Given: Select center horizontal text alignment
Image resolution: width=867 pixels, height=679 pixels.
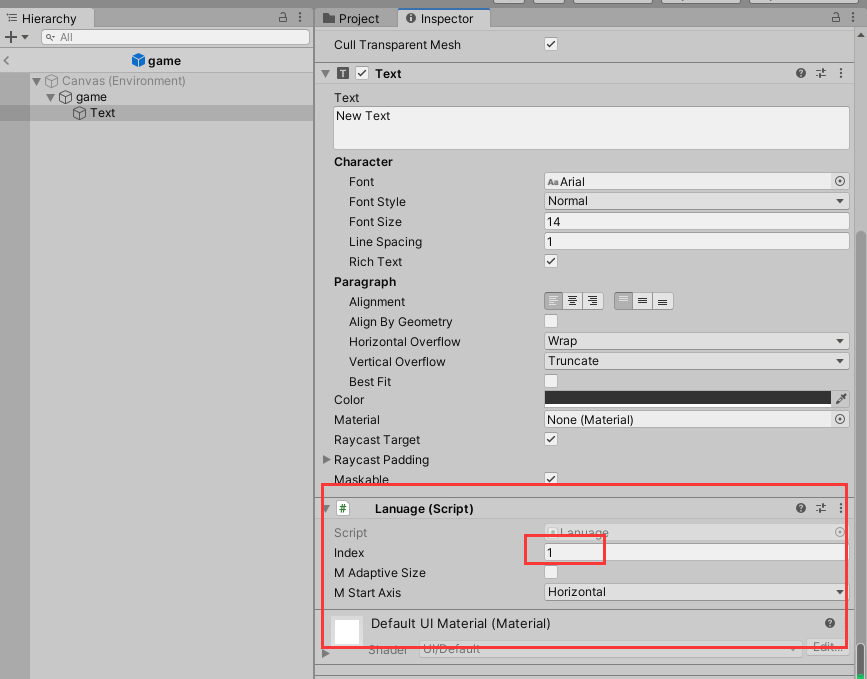Looking at the screenshot, I should click(x=573, y=301).
